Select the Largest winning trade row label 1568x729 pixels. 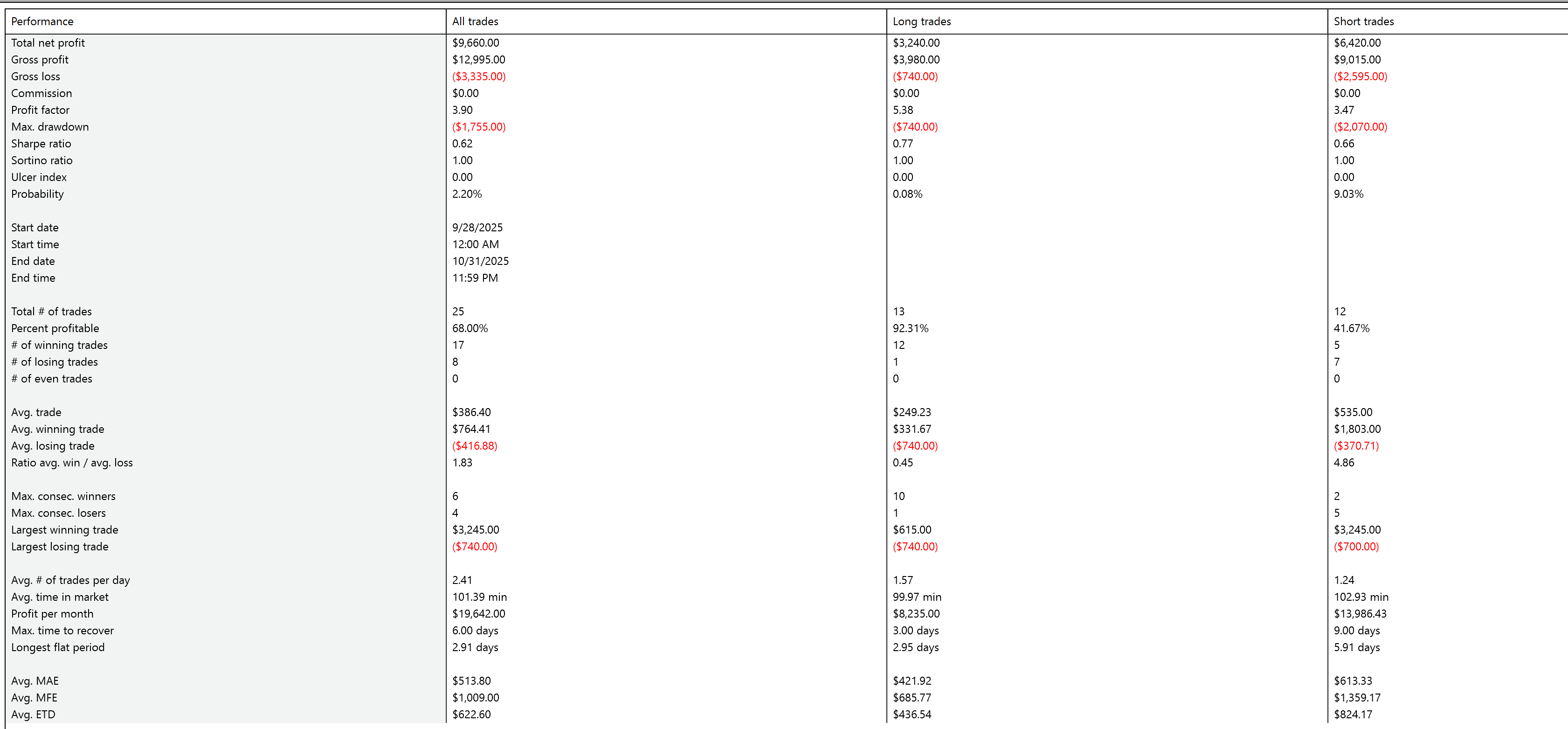[64, 530]
